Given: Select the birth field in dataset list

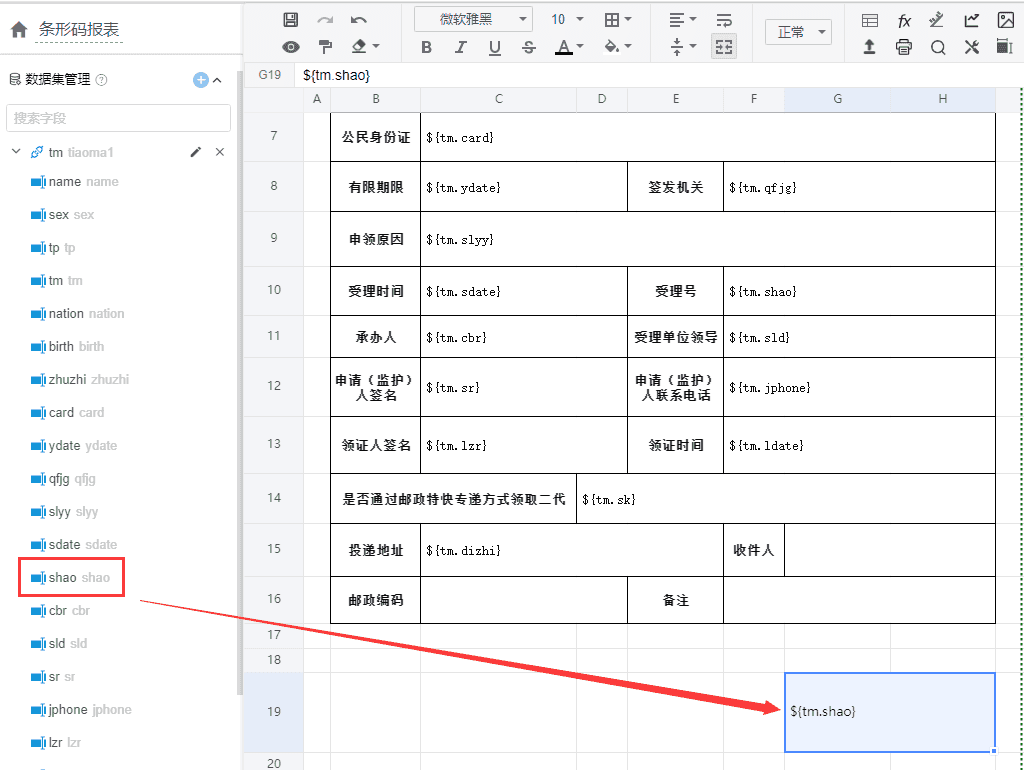Looking at the screenshot, I should click(67, 347).
